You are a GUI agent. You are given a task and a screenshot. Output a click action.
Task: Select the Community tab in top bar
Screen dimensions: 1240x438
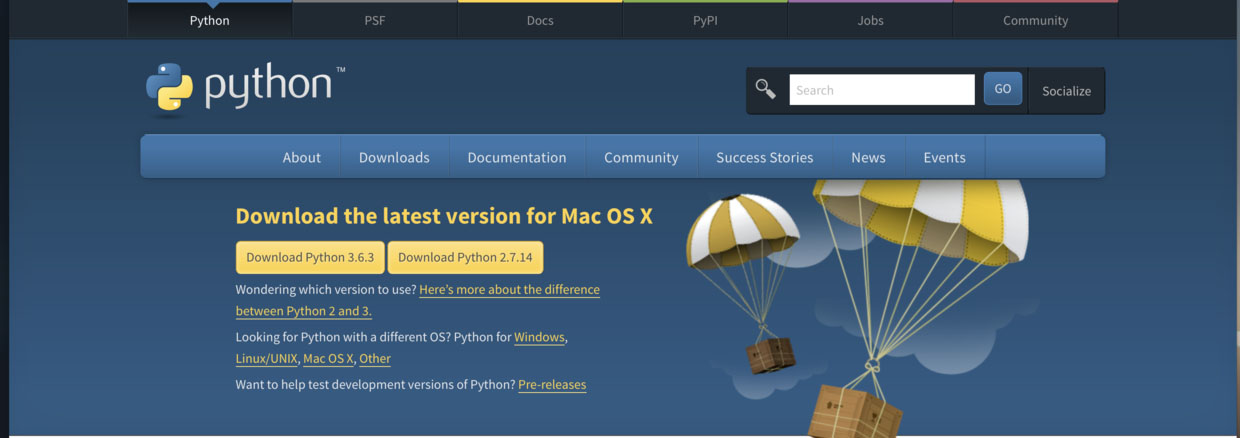tap(1035, 20)
